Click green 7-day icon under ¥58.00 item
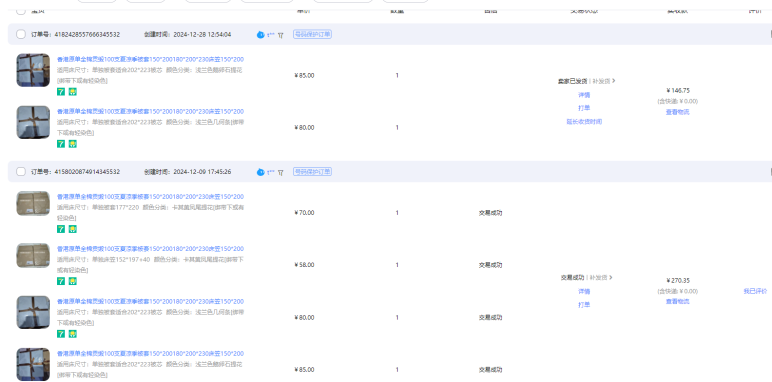772x382 pixels. click(x=61, y=281)
